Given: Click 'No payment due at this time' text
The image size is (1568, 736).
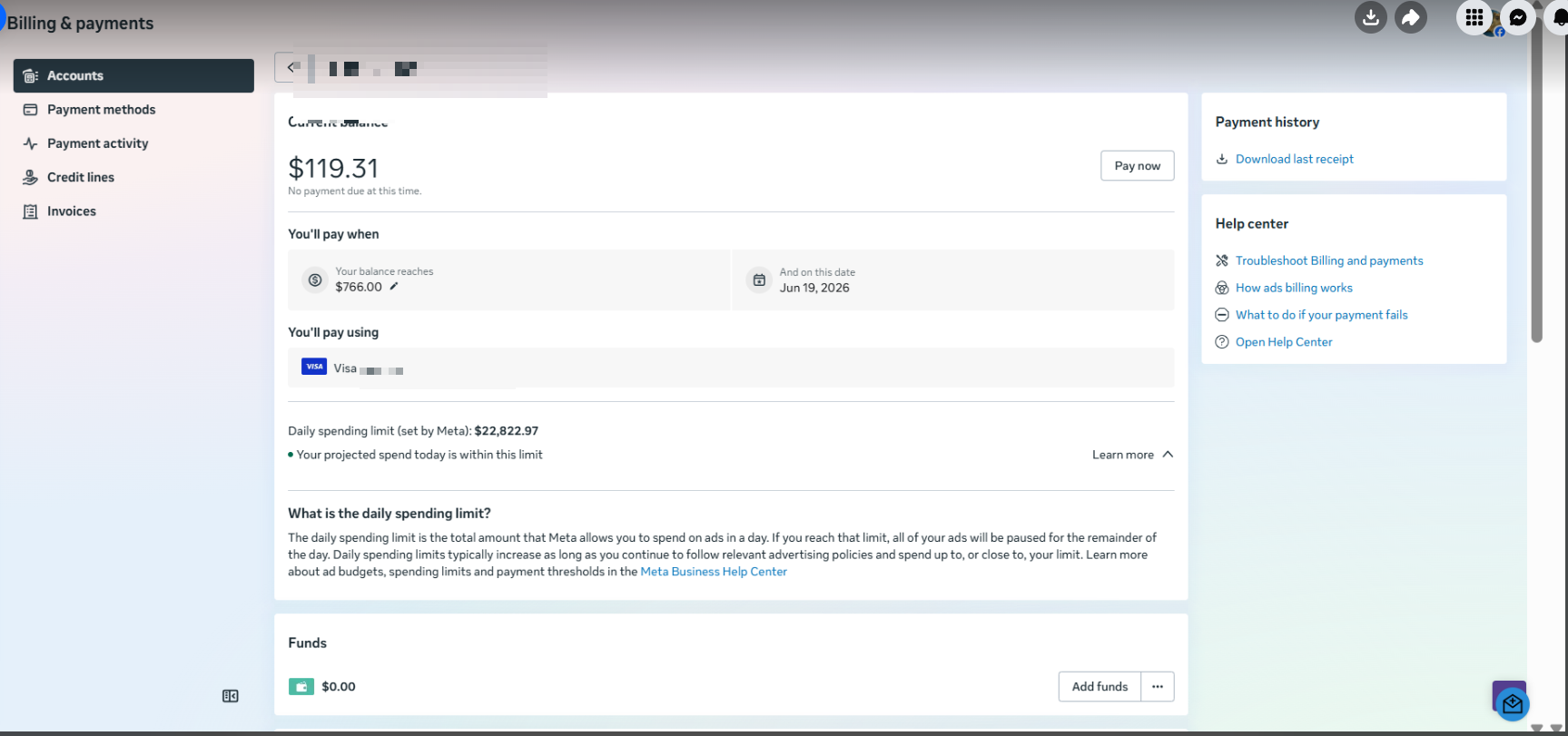Looking at the screenshot, I should 355,191.
